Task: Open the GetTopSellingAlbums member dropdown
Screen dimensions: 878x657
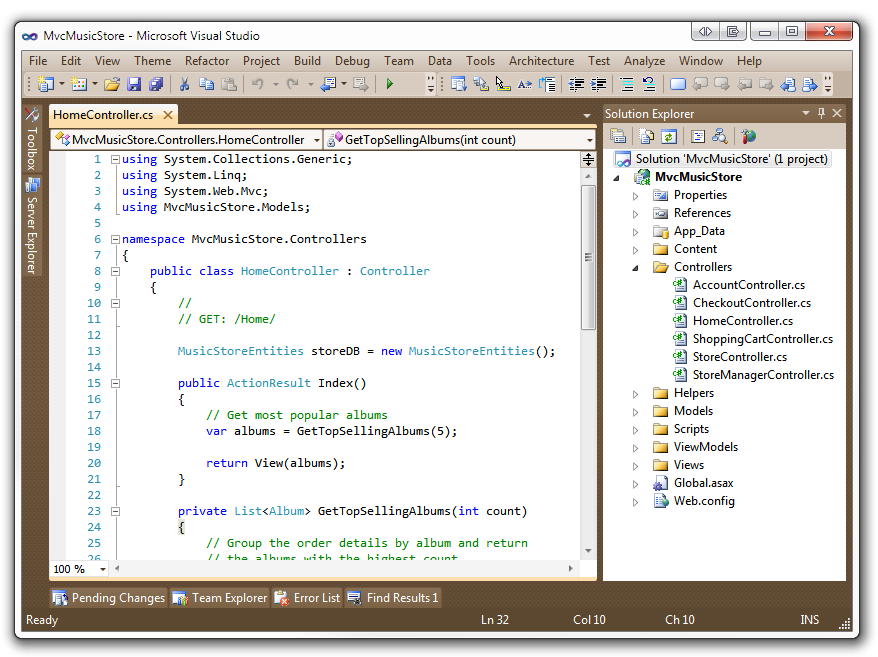Action: coord(588,140)
